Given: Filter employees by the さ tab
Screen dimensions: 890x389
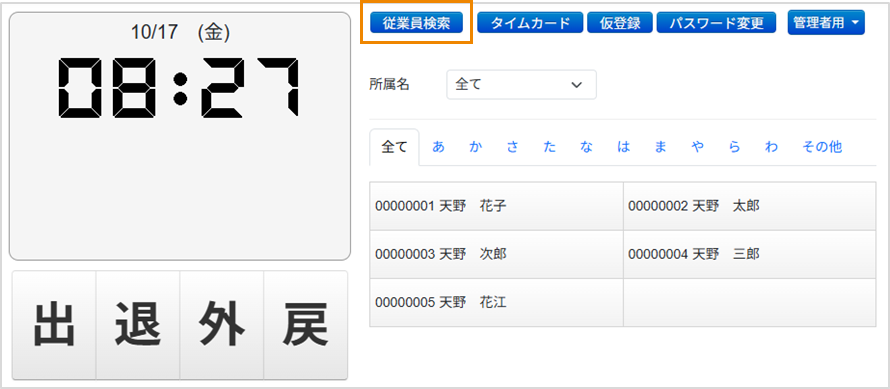Looking at the screenshot, I should click(513, 147).
